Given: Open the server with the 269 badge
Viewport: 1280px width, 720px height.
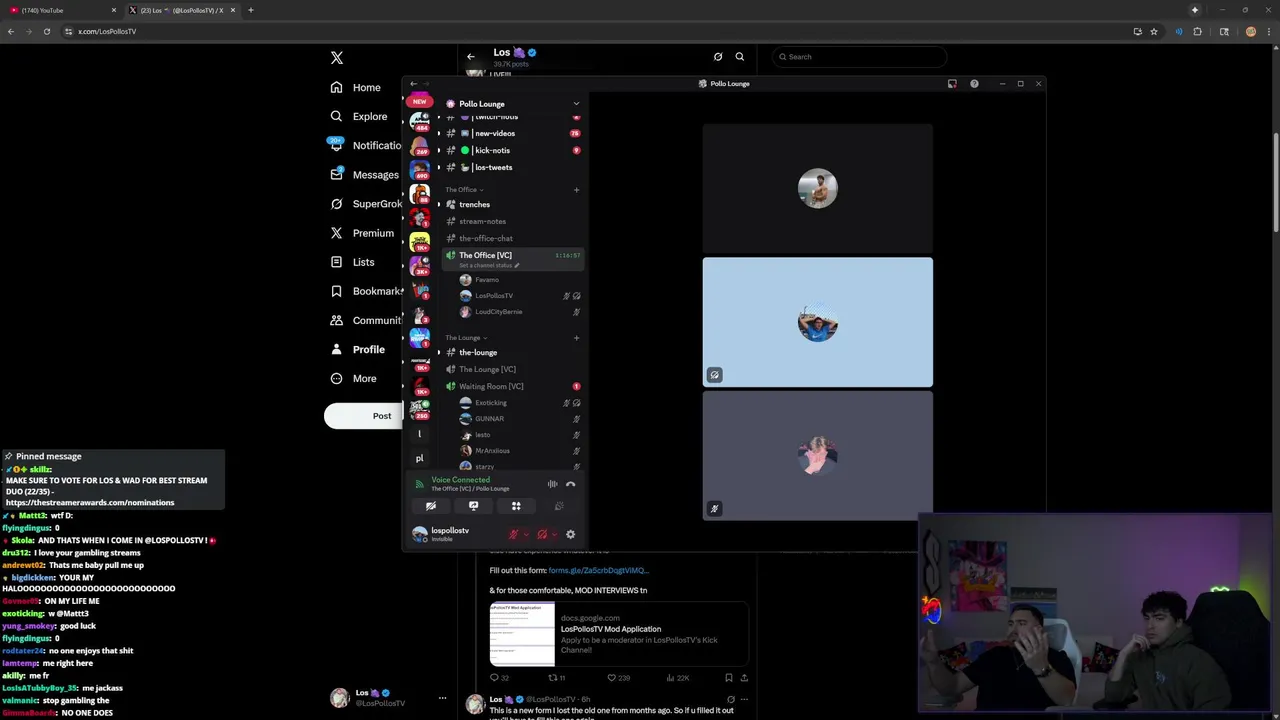Looking at the screenshot, I should click(420, 147).
